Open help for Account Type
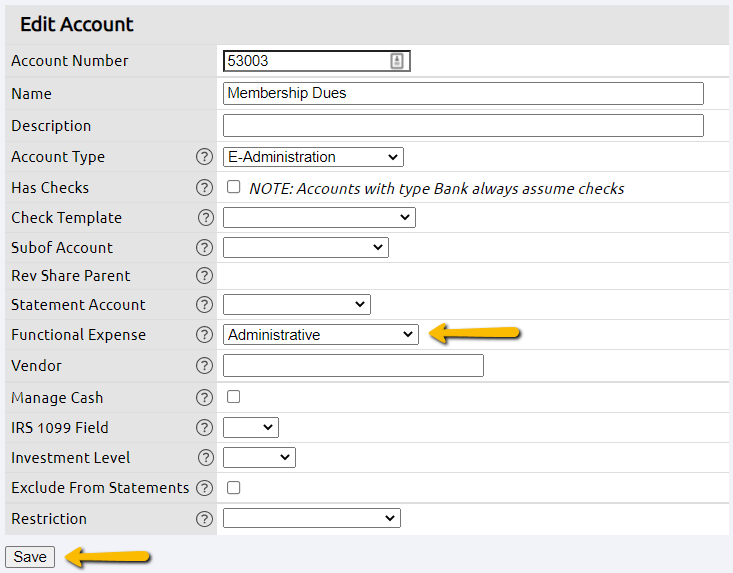Viewport: 733px width, 573px height. pos(204,157)
